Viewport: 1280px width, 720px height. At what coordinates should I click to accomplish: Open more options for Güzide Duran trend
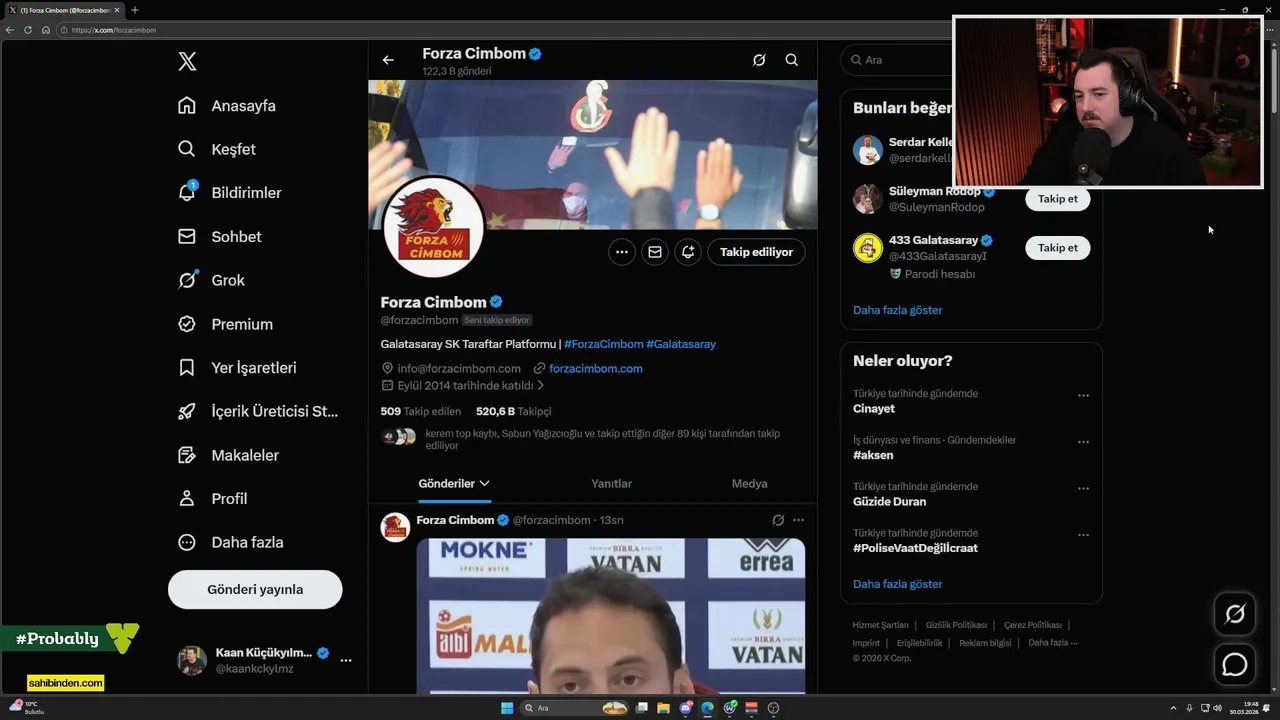tap(1083, 489)
